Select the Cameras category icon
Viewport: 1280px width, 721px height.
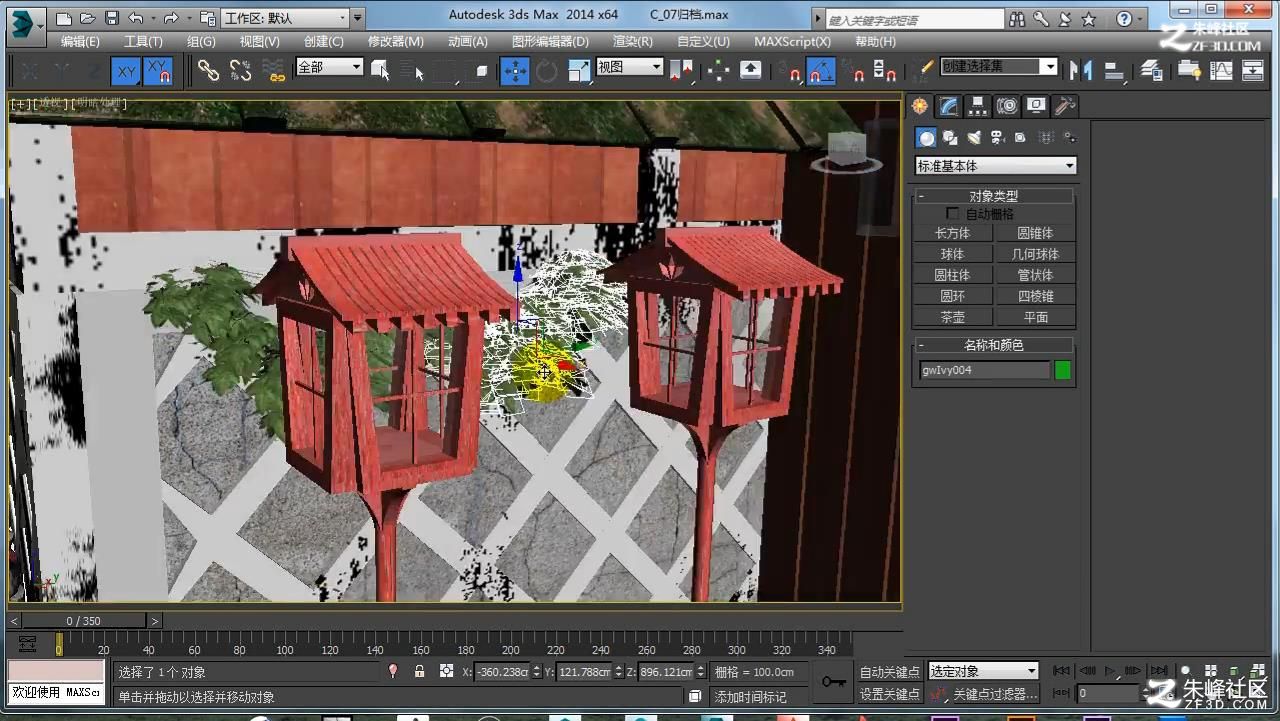click(x=998, y=138)
